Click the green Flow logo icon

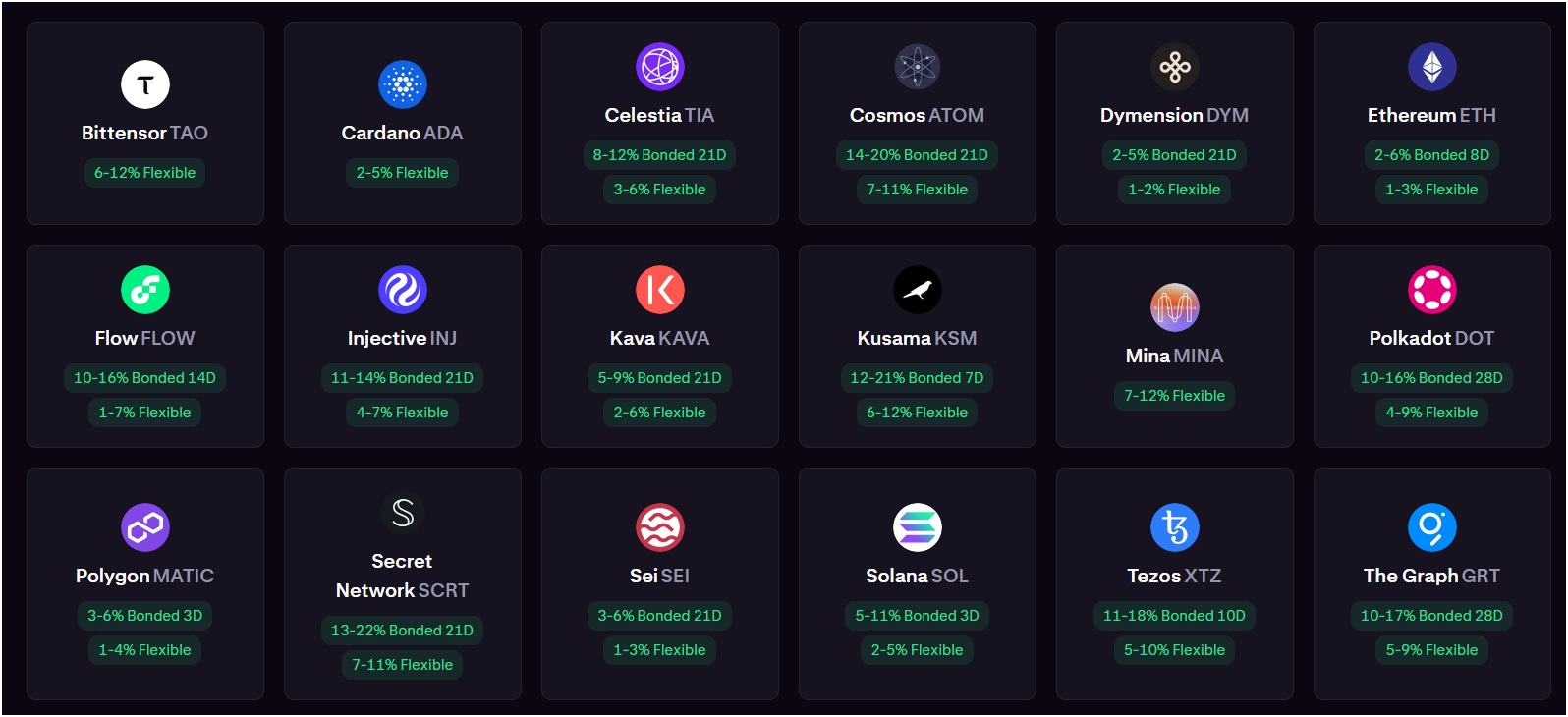tap(145, 290)
